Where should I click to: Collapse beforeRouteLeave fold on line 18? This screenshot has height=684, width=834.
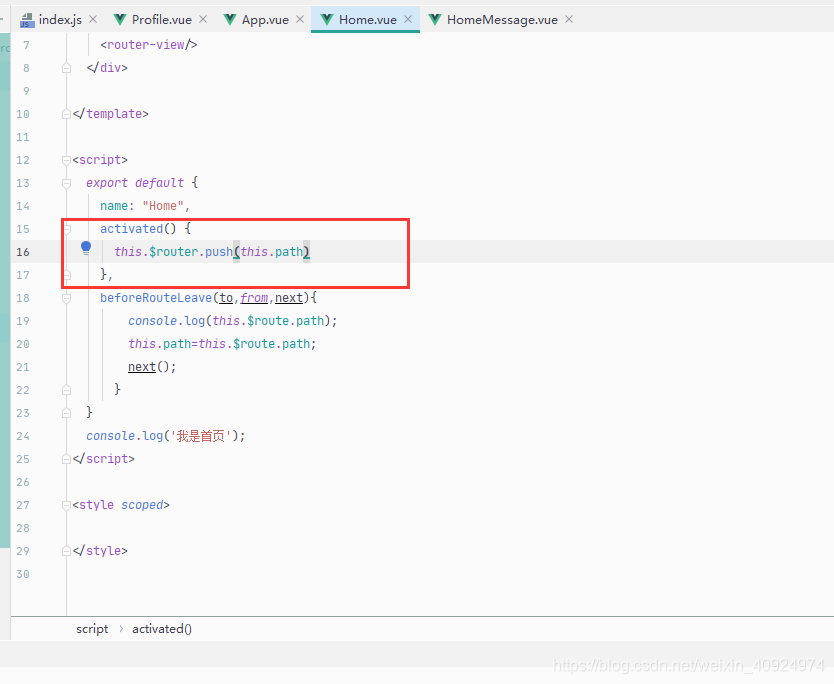click(x=66, y=298)
